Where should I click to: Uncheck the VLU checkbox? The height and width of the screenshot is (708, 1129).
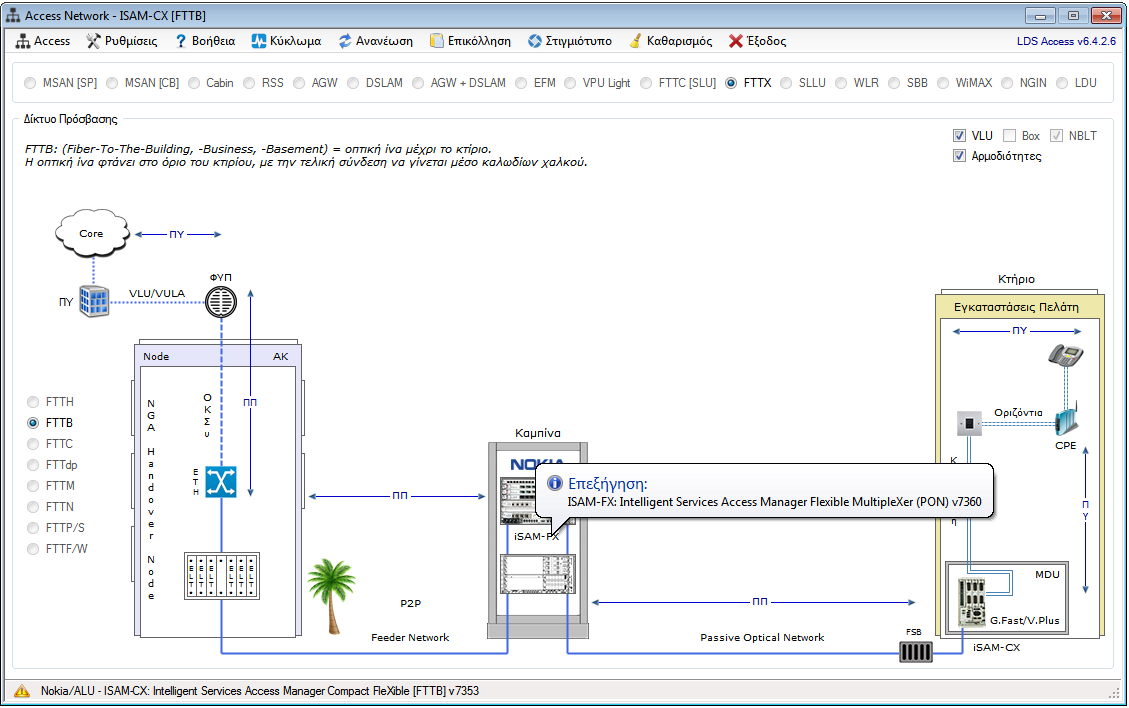click(960, 136)
